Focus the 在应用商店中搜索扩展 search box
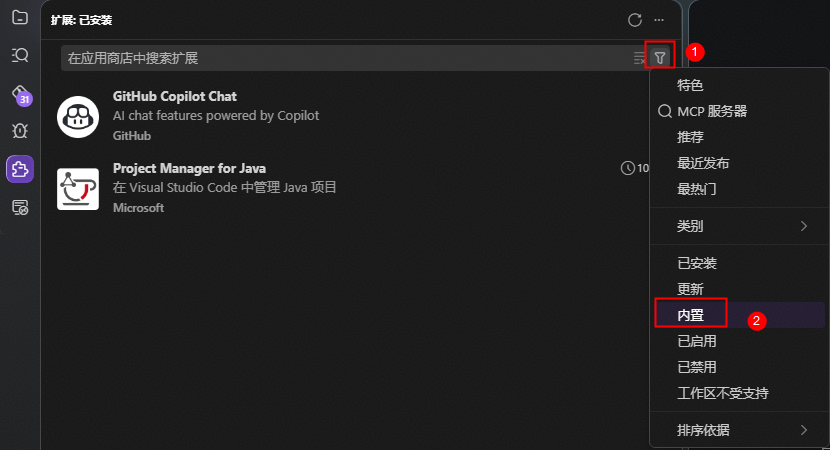Image resolution: width=830 pixels, height=450 pixels. tap(347, 58)
